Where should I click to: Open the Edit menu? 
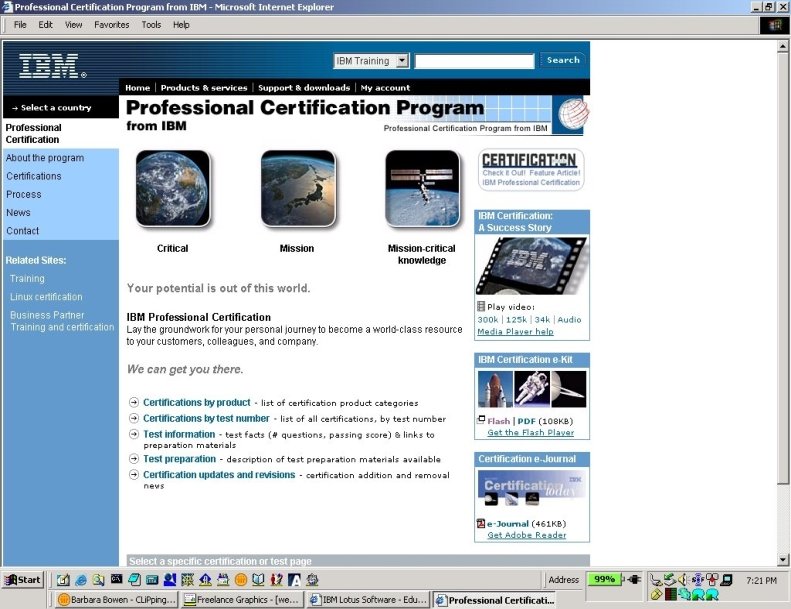click(45, 24)
